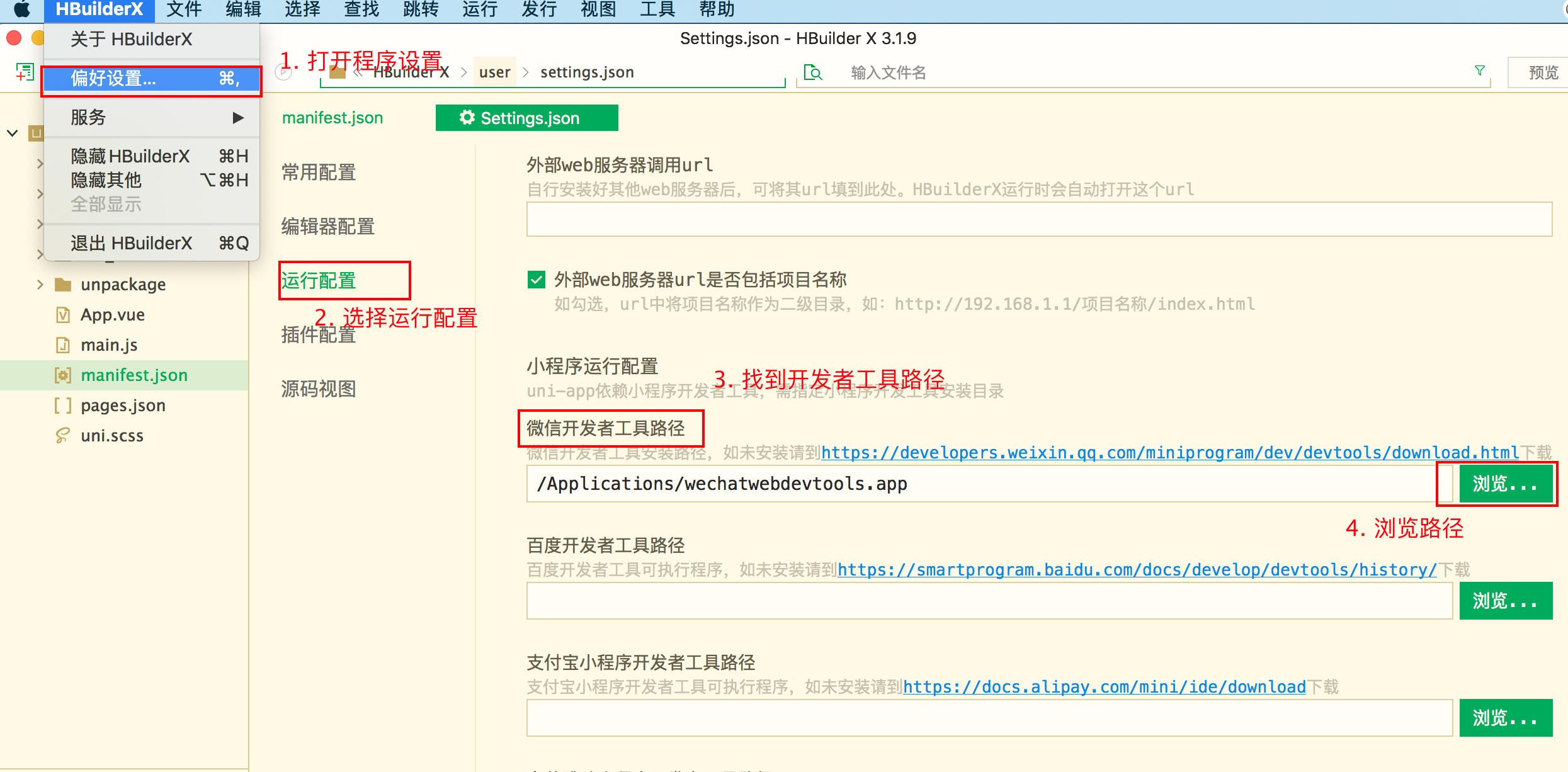Click the uni.scss file icon

click(62, 436)
